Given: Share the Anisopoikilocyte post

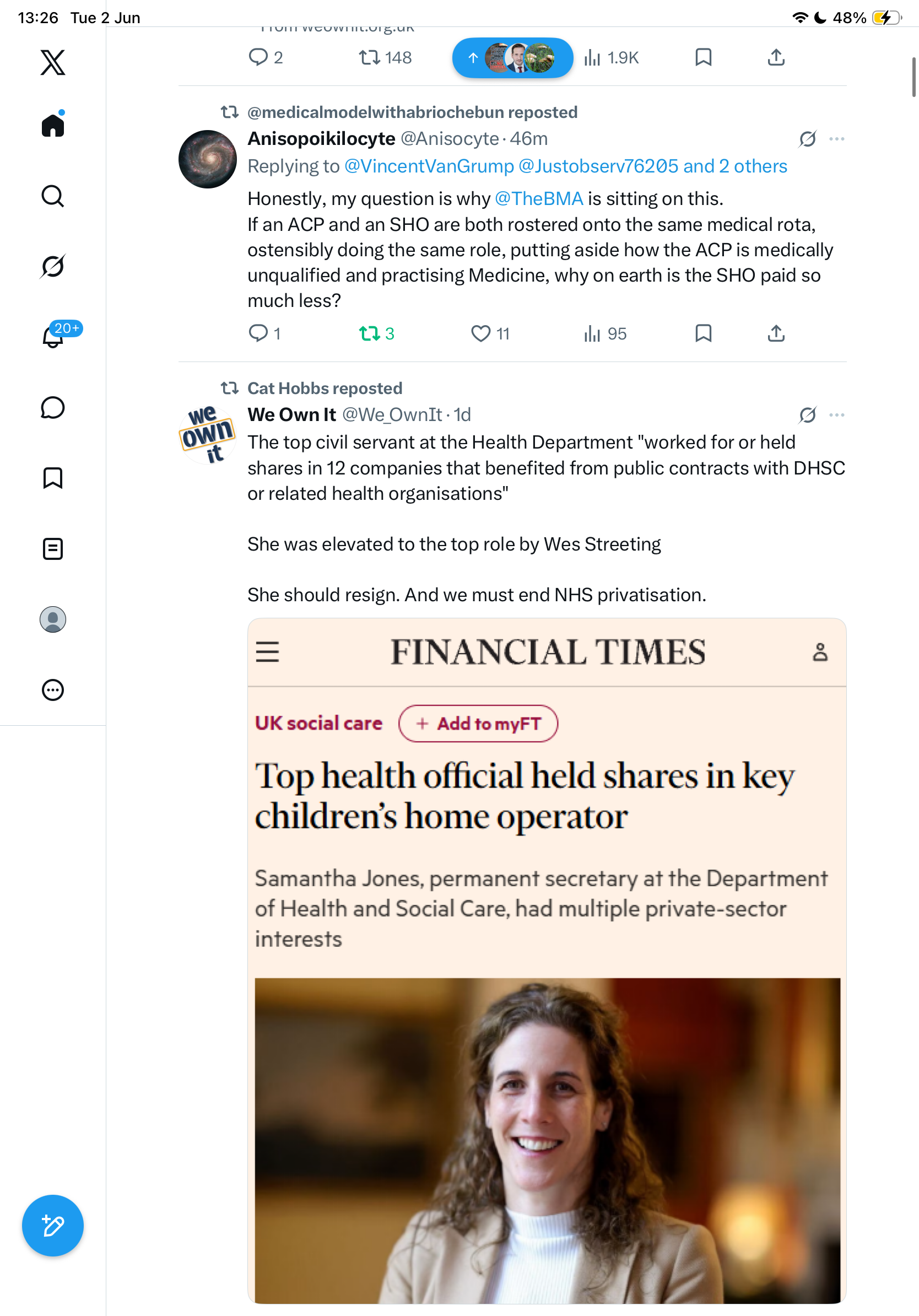Looking at the screenshot, I should 776,333.
